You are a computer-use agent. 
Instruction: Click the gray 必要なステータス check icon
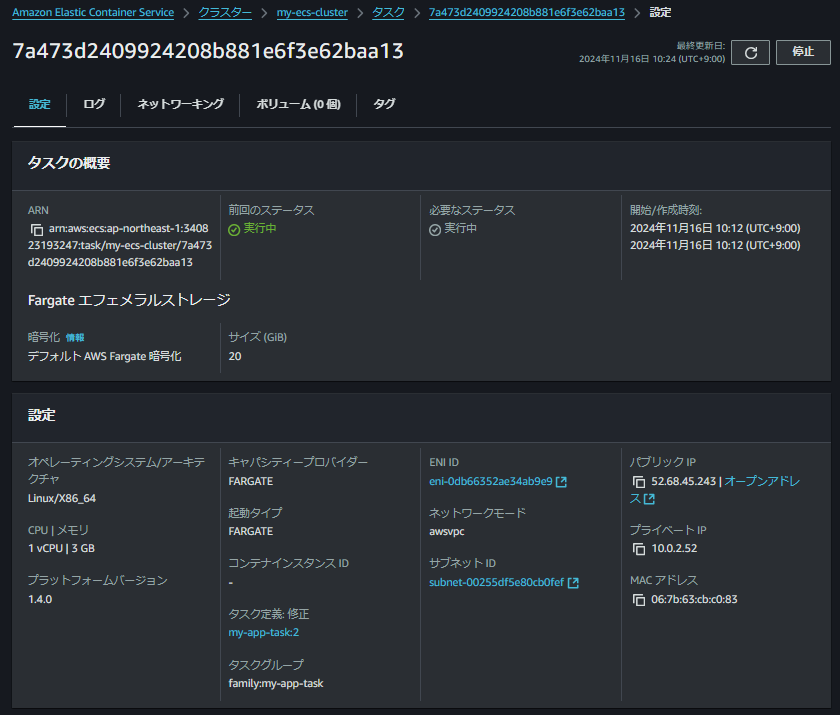tap(435, 230)
